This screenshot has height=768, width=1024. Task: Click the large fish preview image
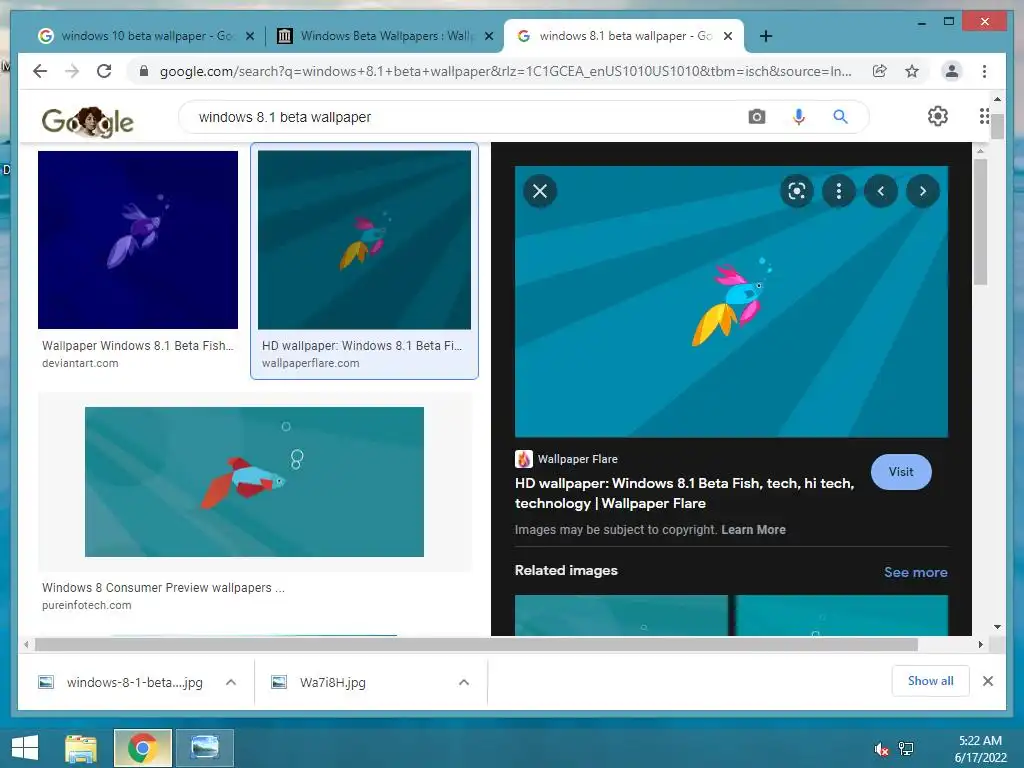click(731, 301)
